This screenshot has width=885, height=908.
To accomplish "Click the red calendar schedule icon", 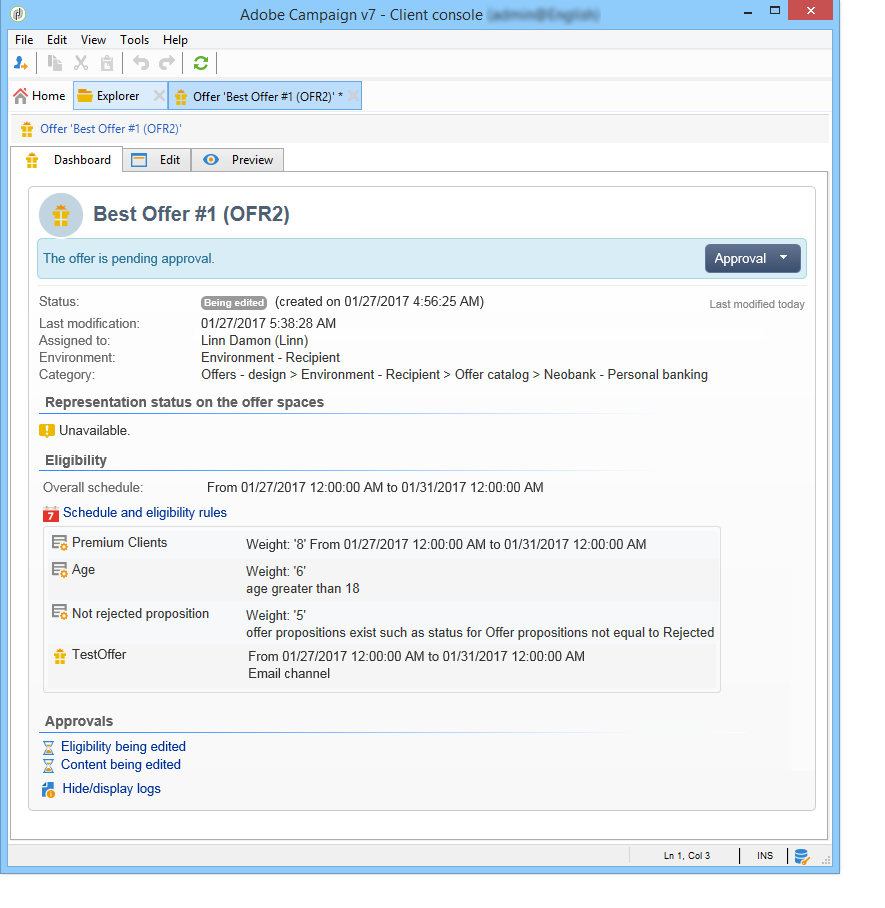I will [51, 514].
